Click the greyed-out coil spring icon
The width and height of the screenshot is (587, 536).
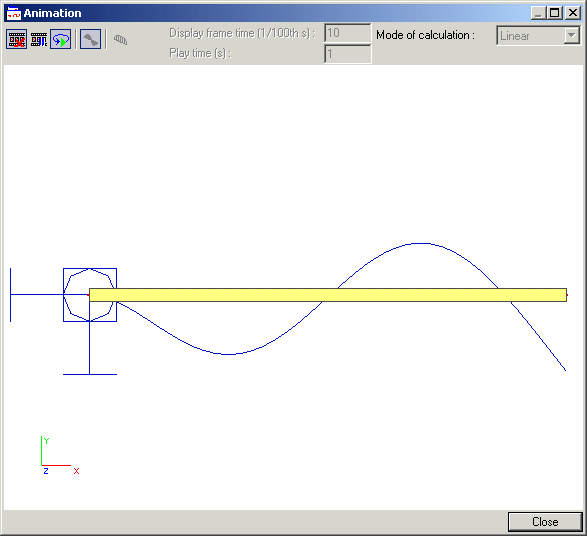[x=121, y=40]
